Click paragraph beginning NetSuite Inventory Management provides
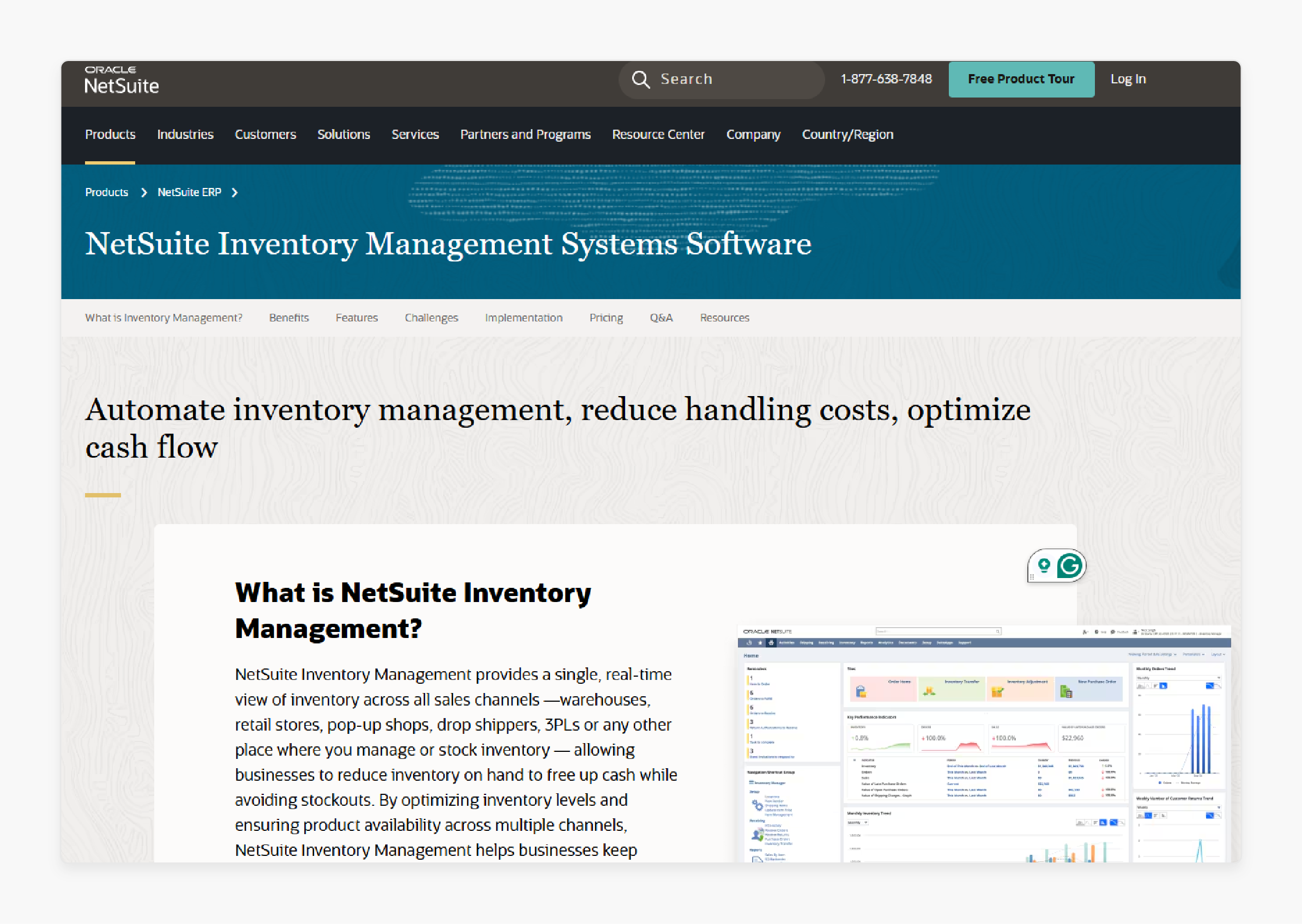This screenshot has width=1302, height=924. click(456, 762)
